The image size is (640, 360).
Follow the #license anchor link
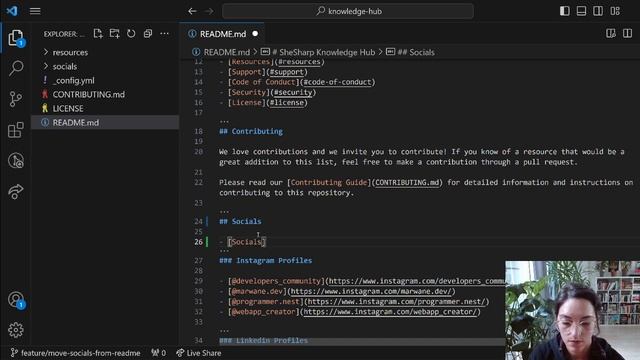click(287, 102)
